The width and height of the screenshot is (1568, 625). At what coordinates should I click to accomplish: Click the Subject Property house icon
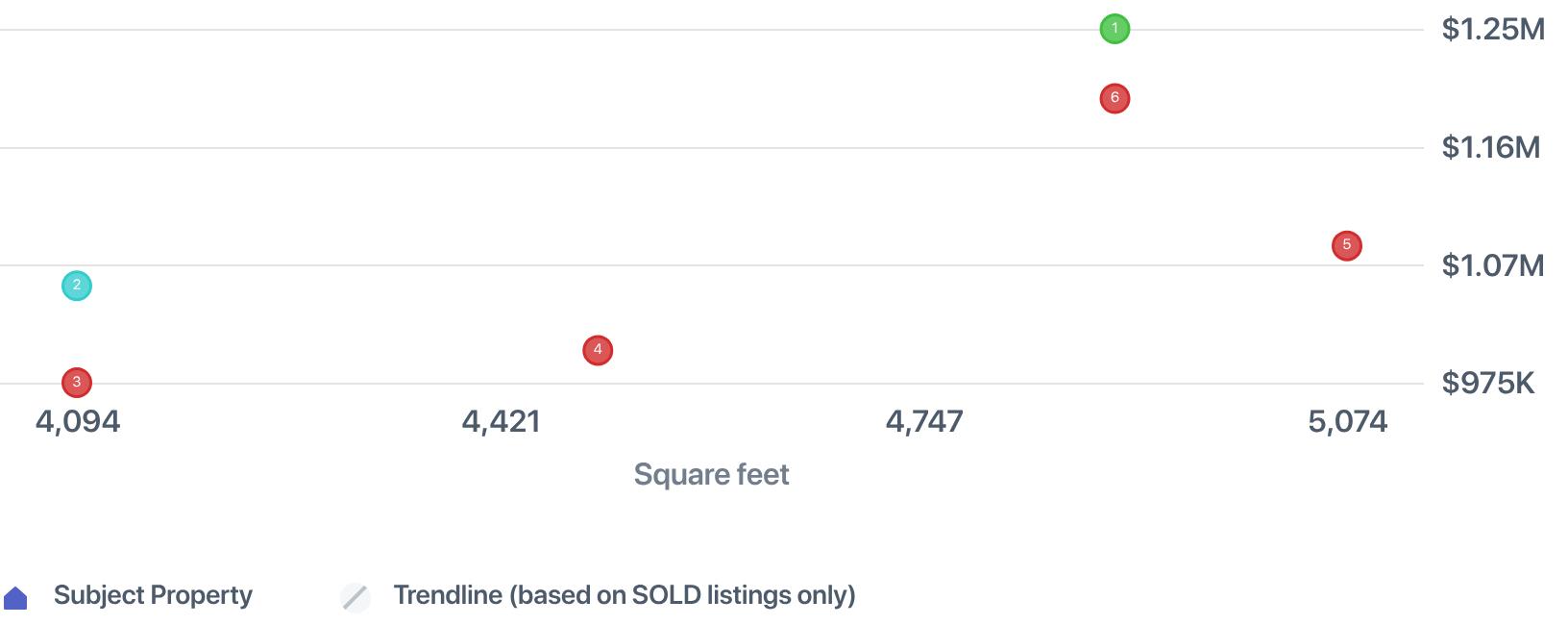[x=16, y=598]
